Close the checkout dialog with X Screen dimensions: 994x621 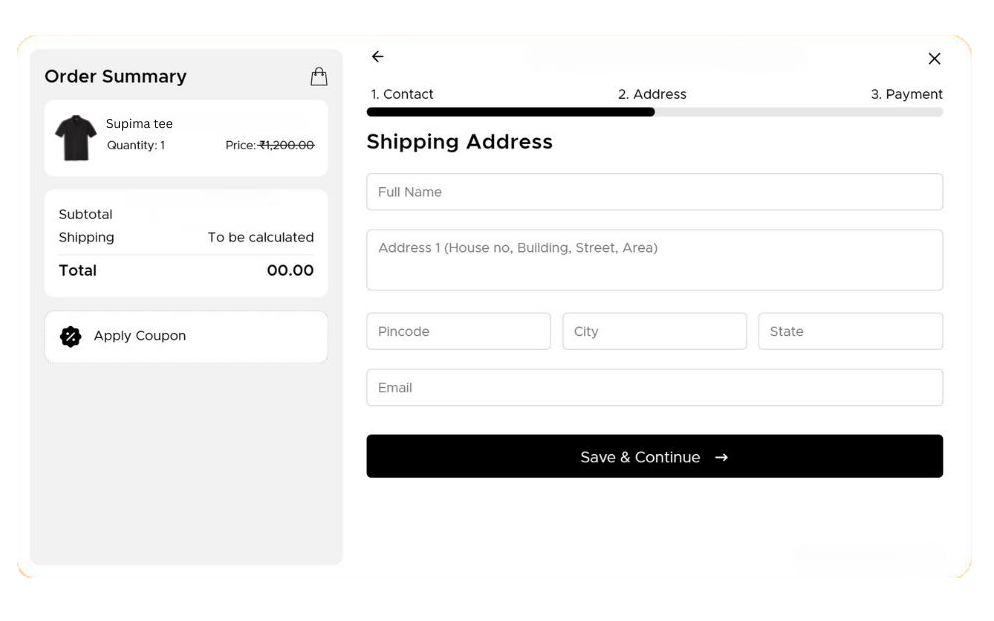tap(934, 58)
